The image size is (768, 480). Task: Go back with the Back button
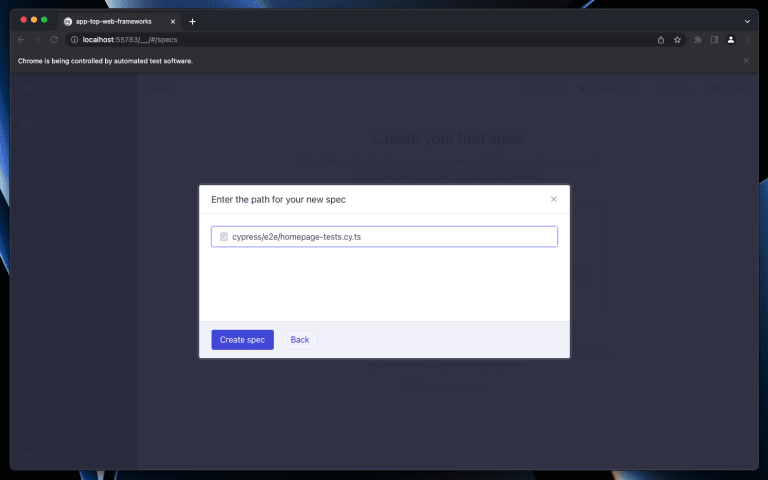pyautogui.click(x=300, y=339)
